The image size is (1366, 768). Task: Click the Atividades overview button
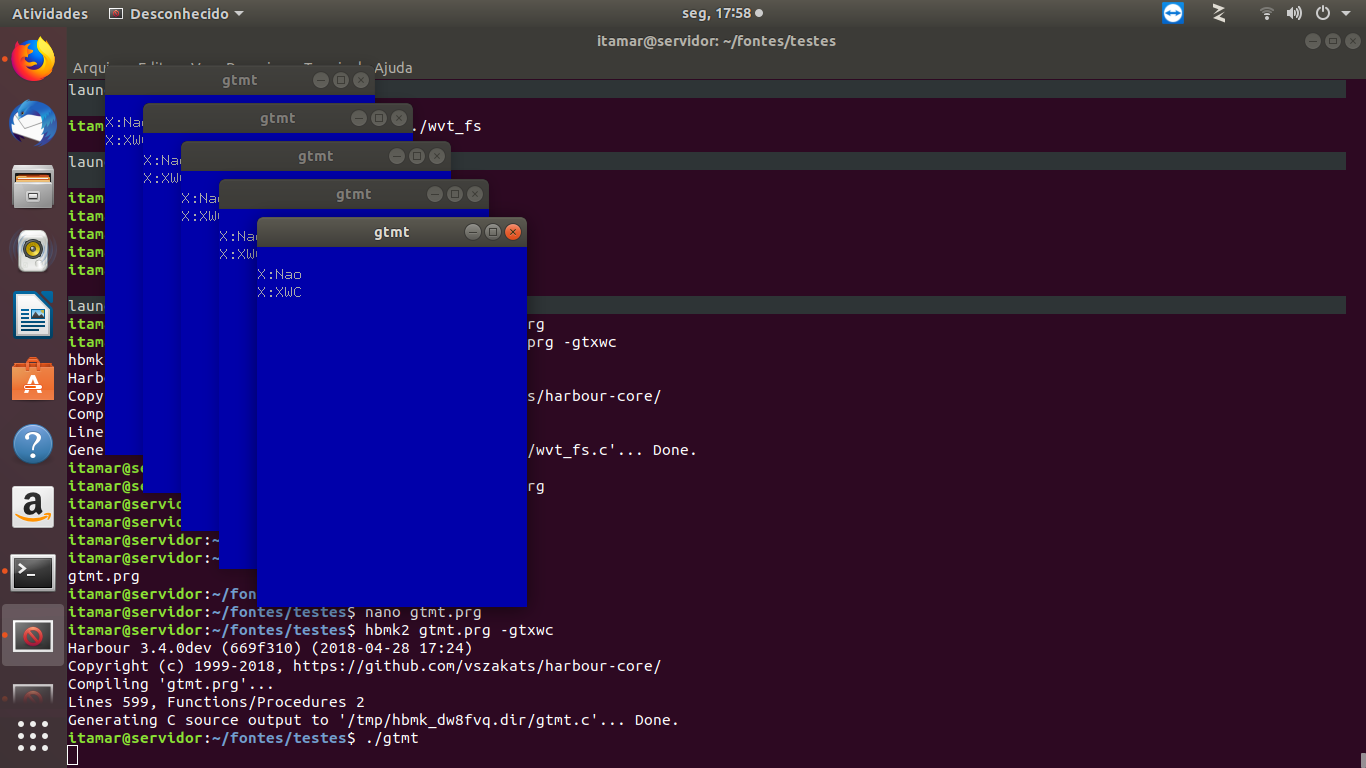pyautogui.click(x=49, y=14)
